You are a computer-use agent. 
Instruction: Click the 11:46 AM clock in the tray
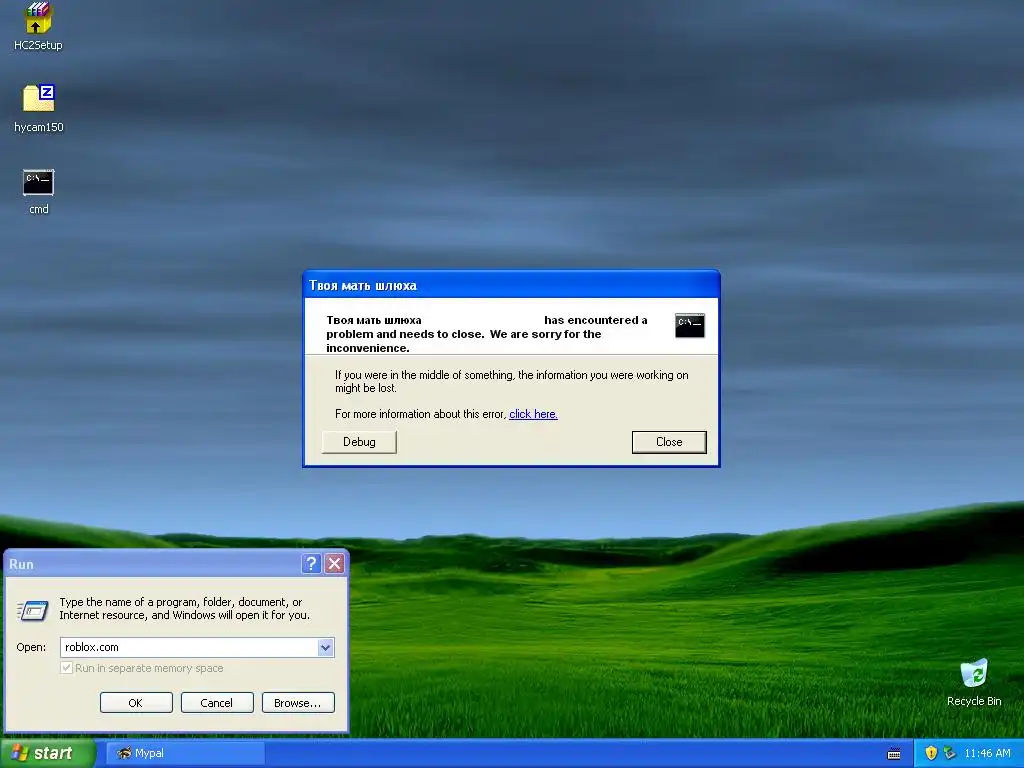[x=987, y=753]
